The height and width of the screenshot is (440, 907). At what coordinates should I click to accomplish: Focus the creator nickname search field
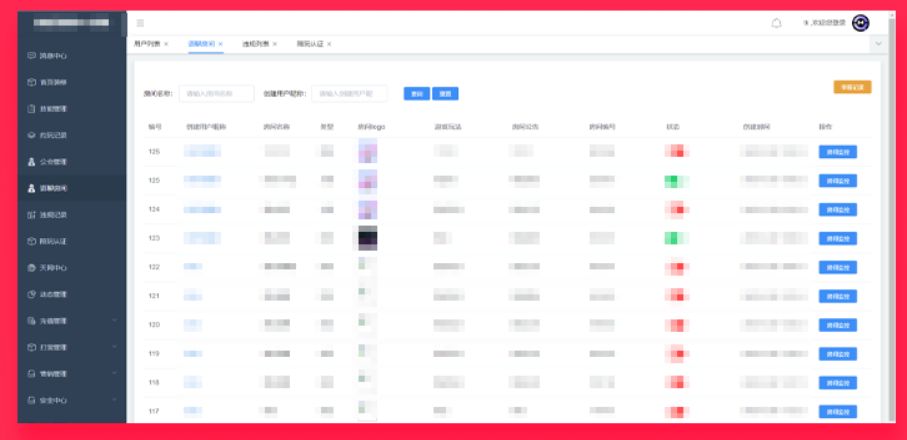click(x=349, y=94)
